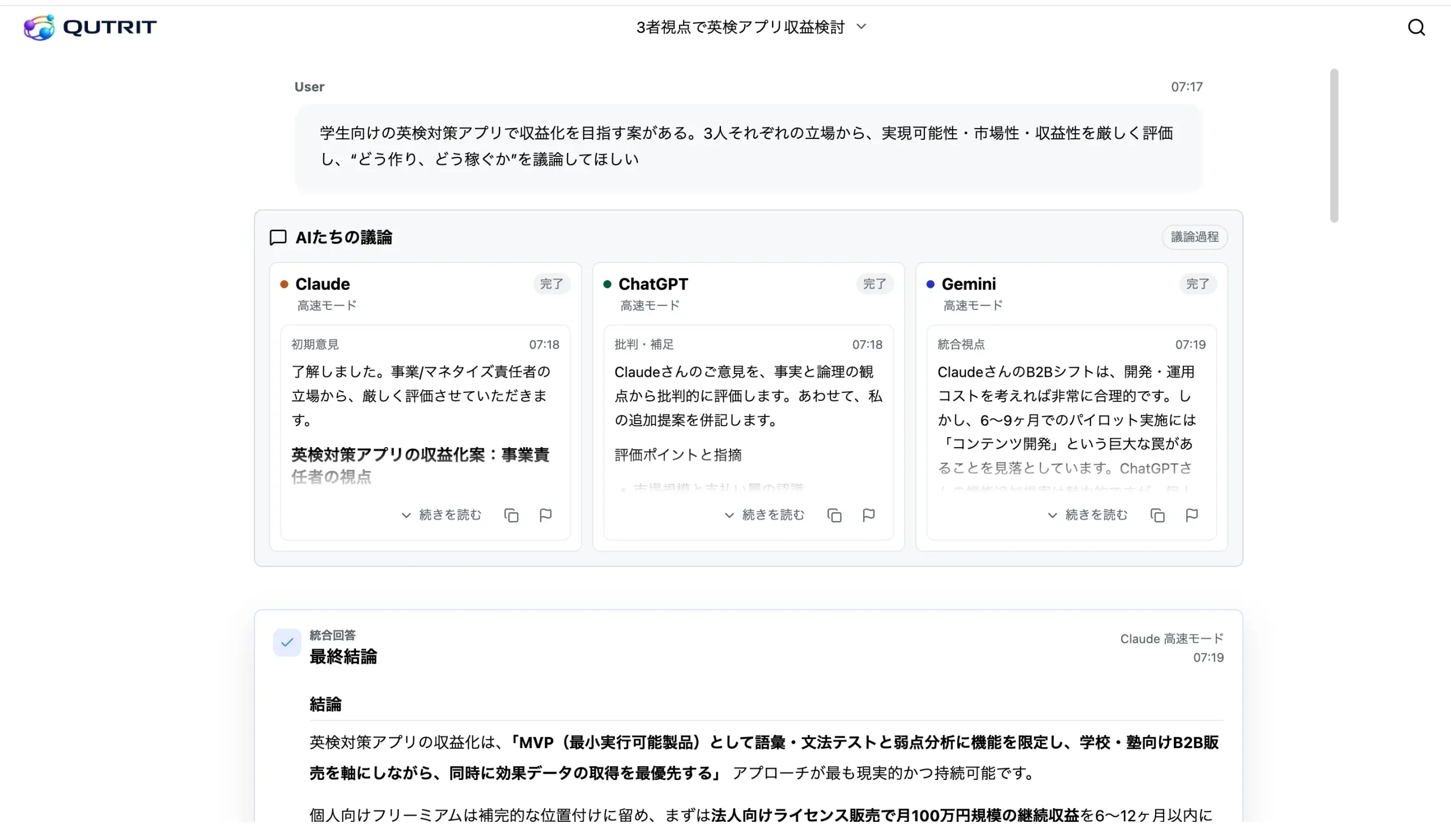Click the 完了 badge on Claude card
Screen dimensions: 1451x840
[551, 284]
